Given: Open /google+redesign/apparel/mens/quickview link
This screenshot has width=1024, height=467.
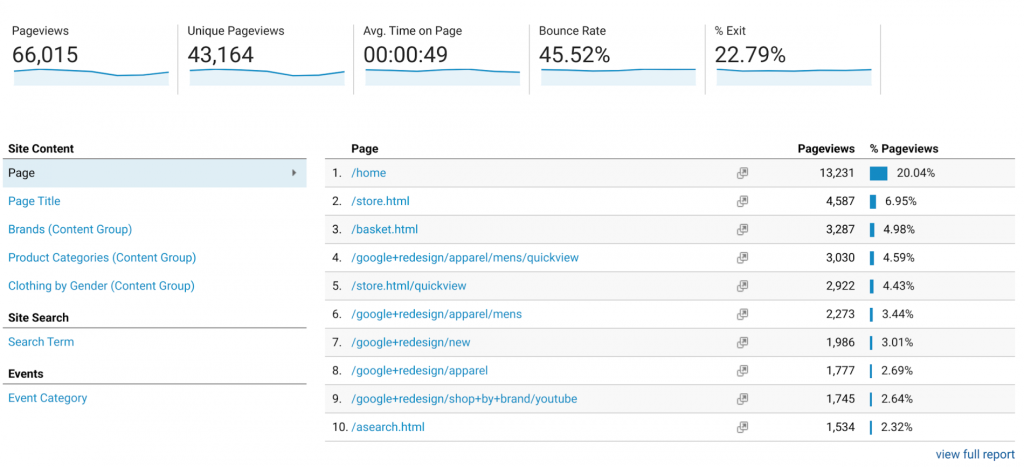Looking at the screenshot, I should coord(464,257).
